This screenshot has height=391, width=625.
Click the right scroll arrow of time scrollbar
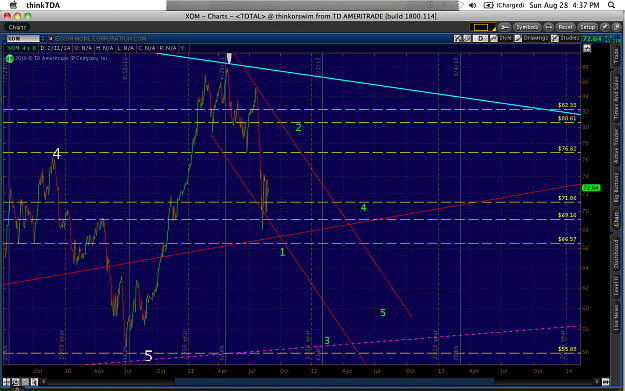point(597,382)
